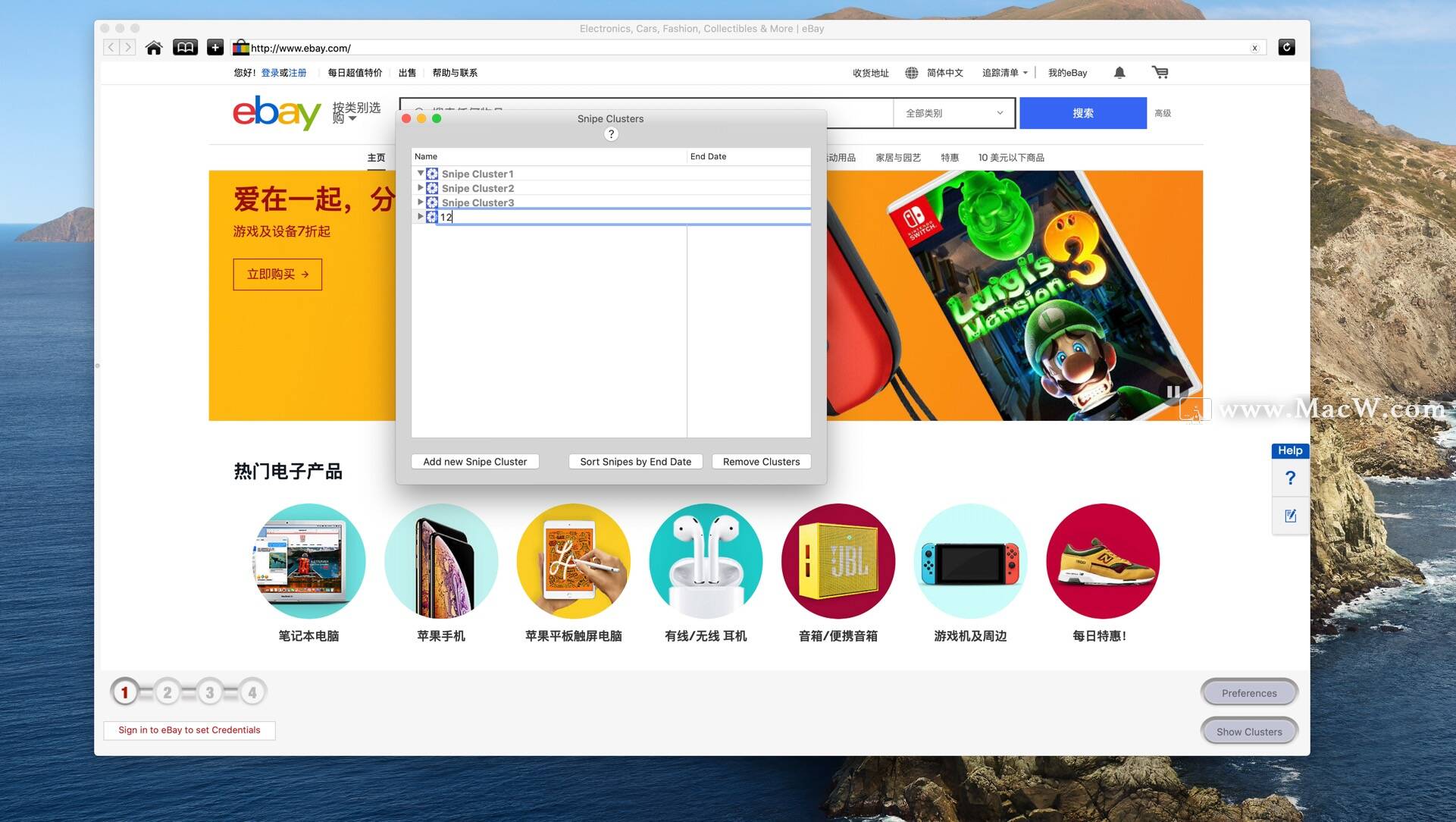Open a new tab with the plus icon
The height and width of the screenshot is (822, 1456).
[214, 46]
